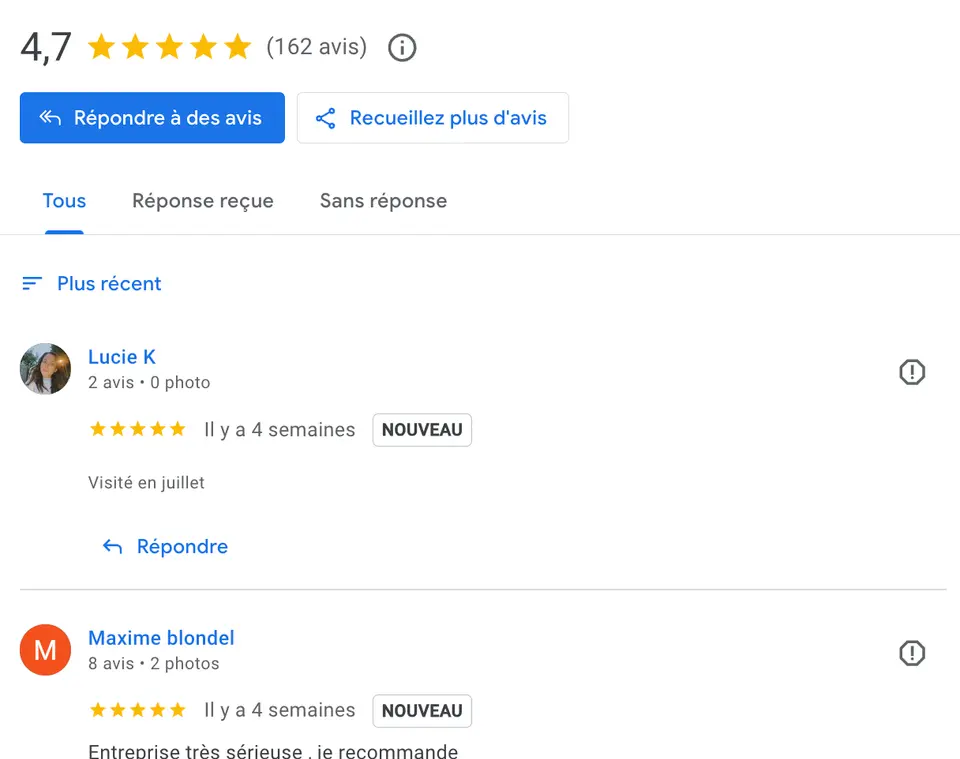Open Lucie K's reviewer profile link

122,357
